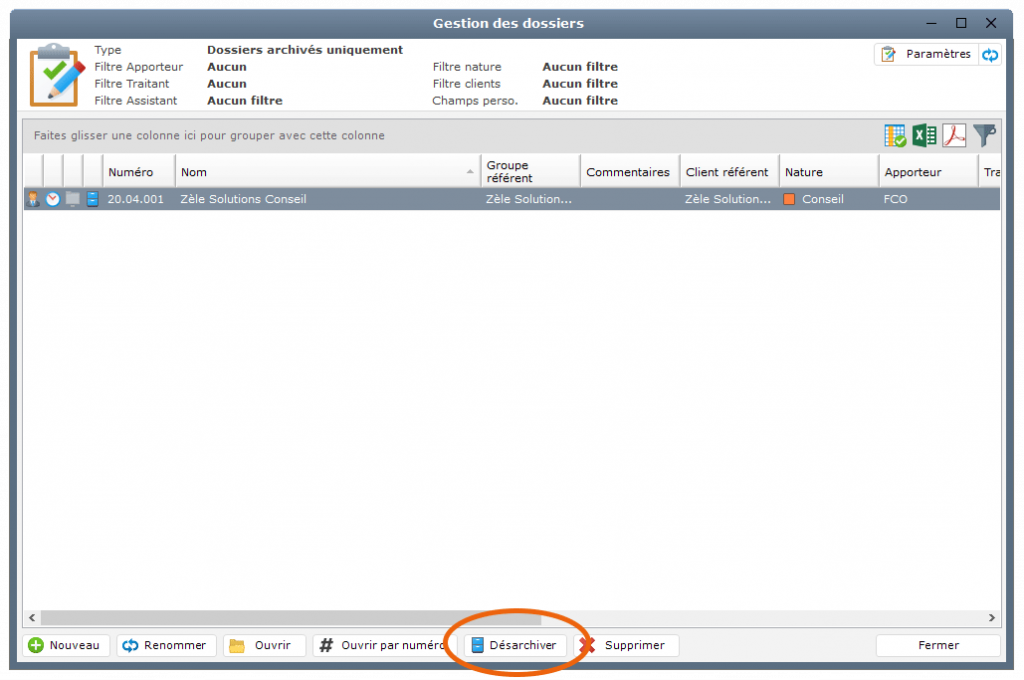Click Ouvrir par numéro button

coord(382,646)
